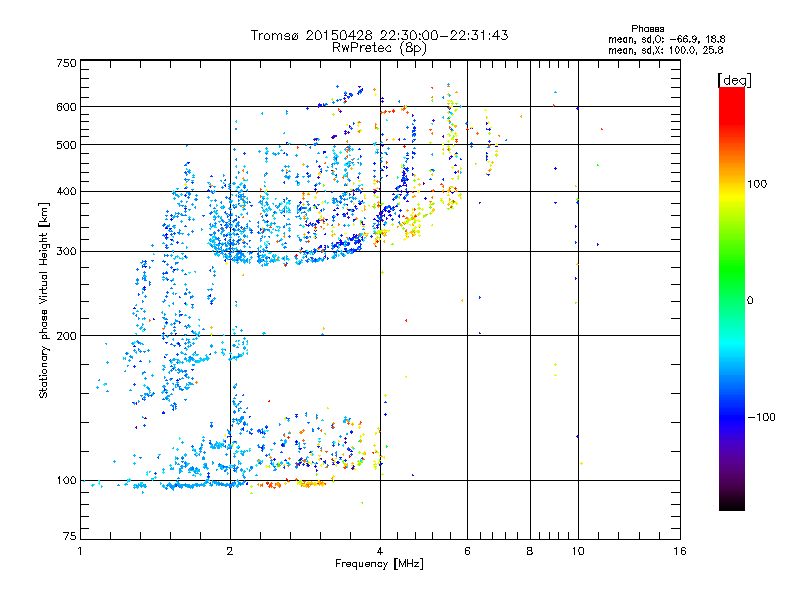Viewport: 800px width, 600px height.
Task: Click the y-axis label '400'
Action: tap(66, 191)
